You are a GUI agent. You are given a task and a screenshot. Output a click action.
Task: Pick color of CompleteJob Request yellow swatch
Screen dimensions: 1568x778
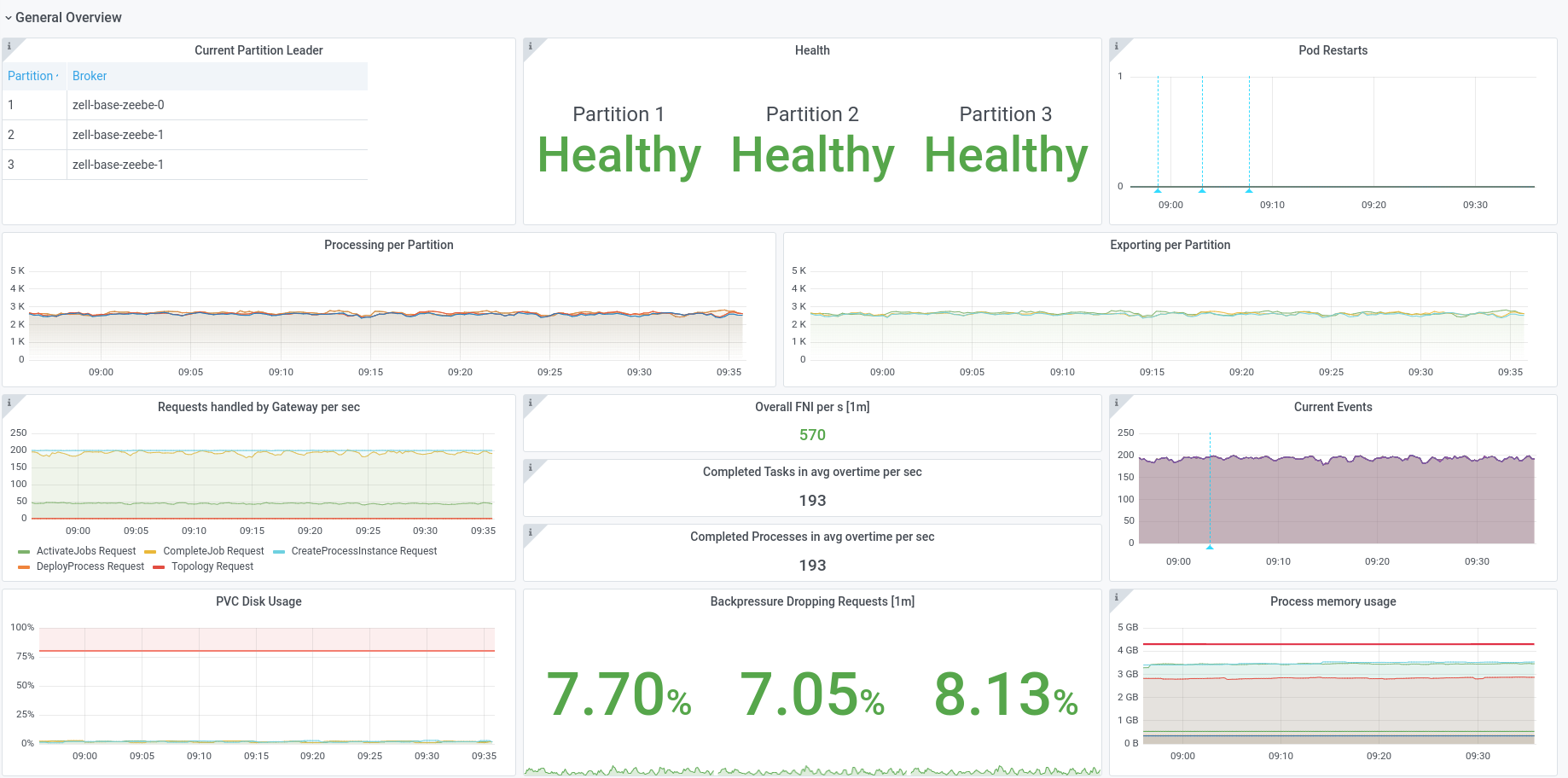tap(151, 552)
